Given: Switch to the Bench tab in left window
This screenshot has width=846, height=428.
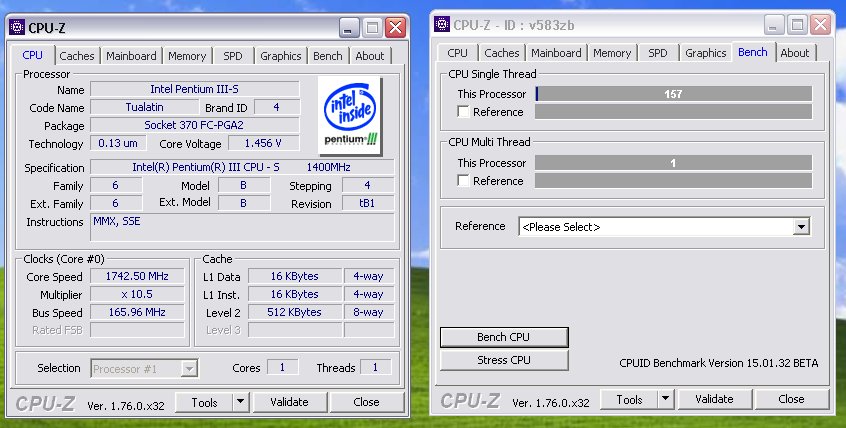Looking at the screenshot, I should 328,56.
